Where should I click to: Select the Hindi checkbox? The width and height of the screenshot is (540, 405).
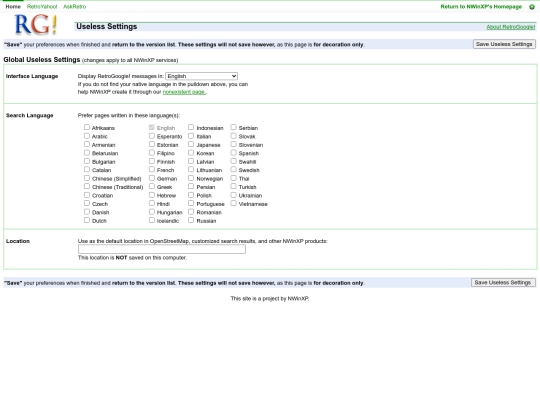(152, 203)
